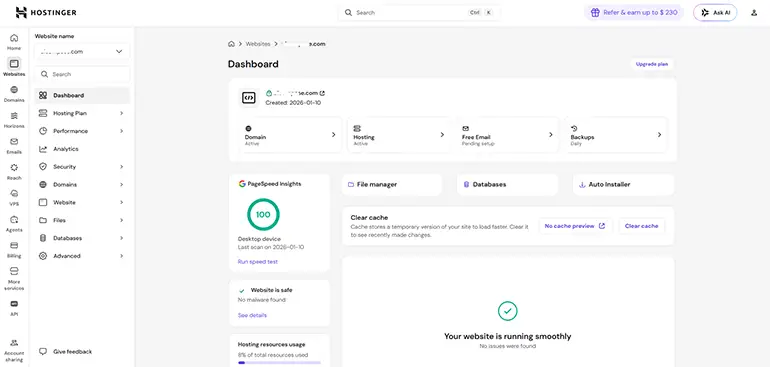Image resolution: width=770 pixels, height=367 pixels.
Task: Select Analytics in the sidebar
Action: tap(82, 149)
